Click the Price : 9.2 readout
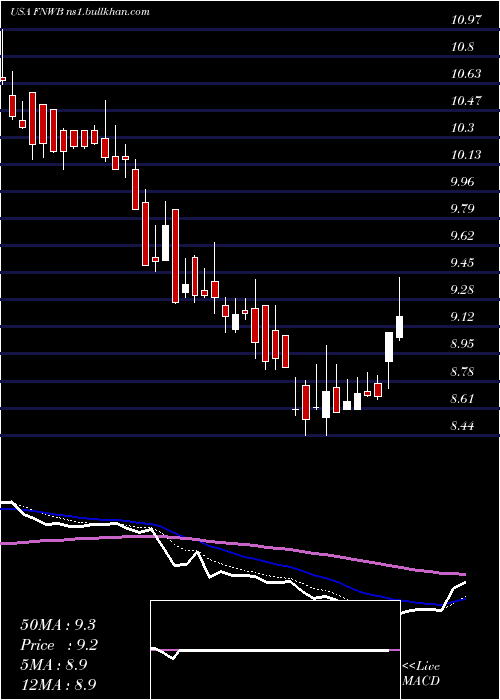 [x=59, y=645]
